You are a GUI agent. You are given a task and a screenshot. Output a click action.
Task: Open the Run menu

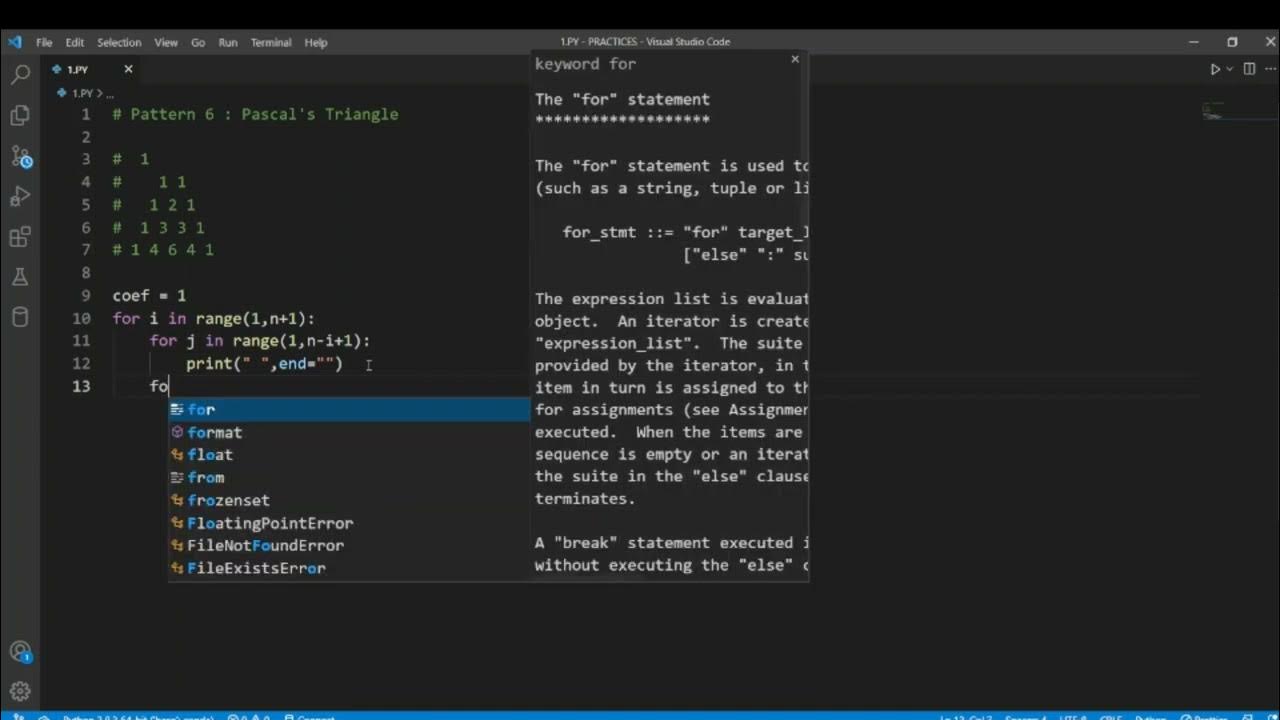pyautogui.click(x=228, y=42)
